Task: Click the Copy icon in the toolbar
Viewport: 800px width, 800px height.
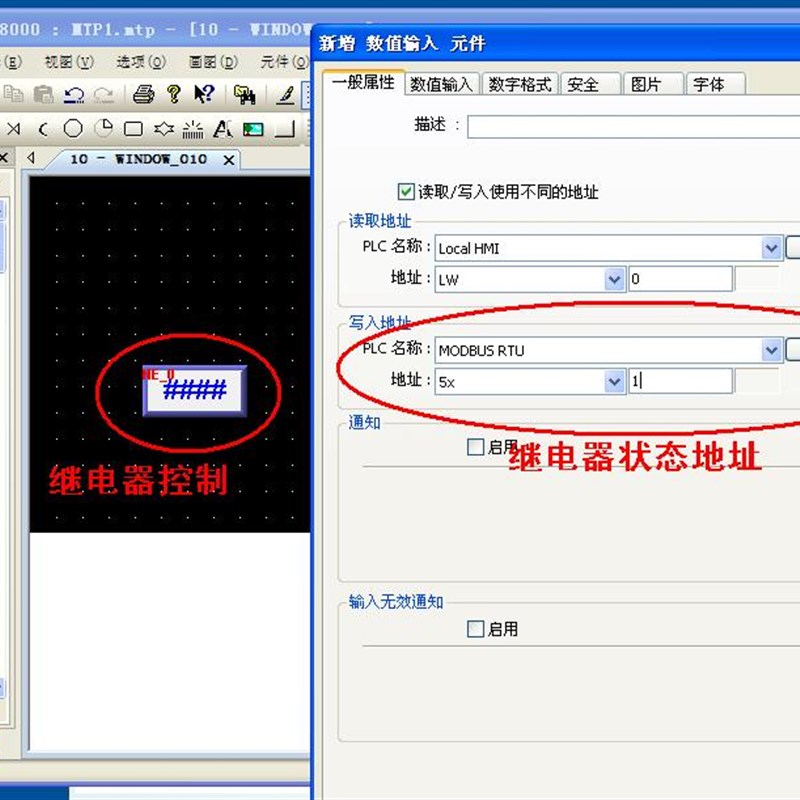Action: click(13, 94)
